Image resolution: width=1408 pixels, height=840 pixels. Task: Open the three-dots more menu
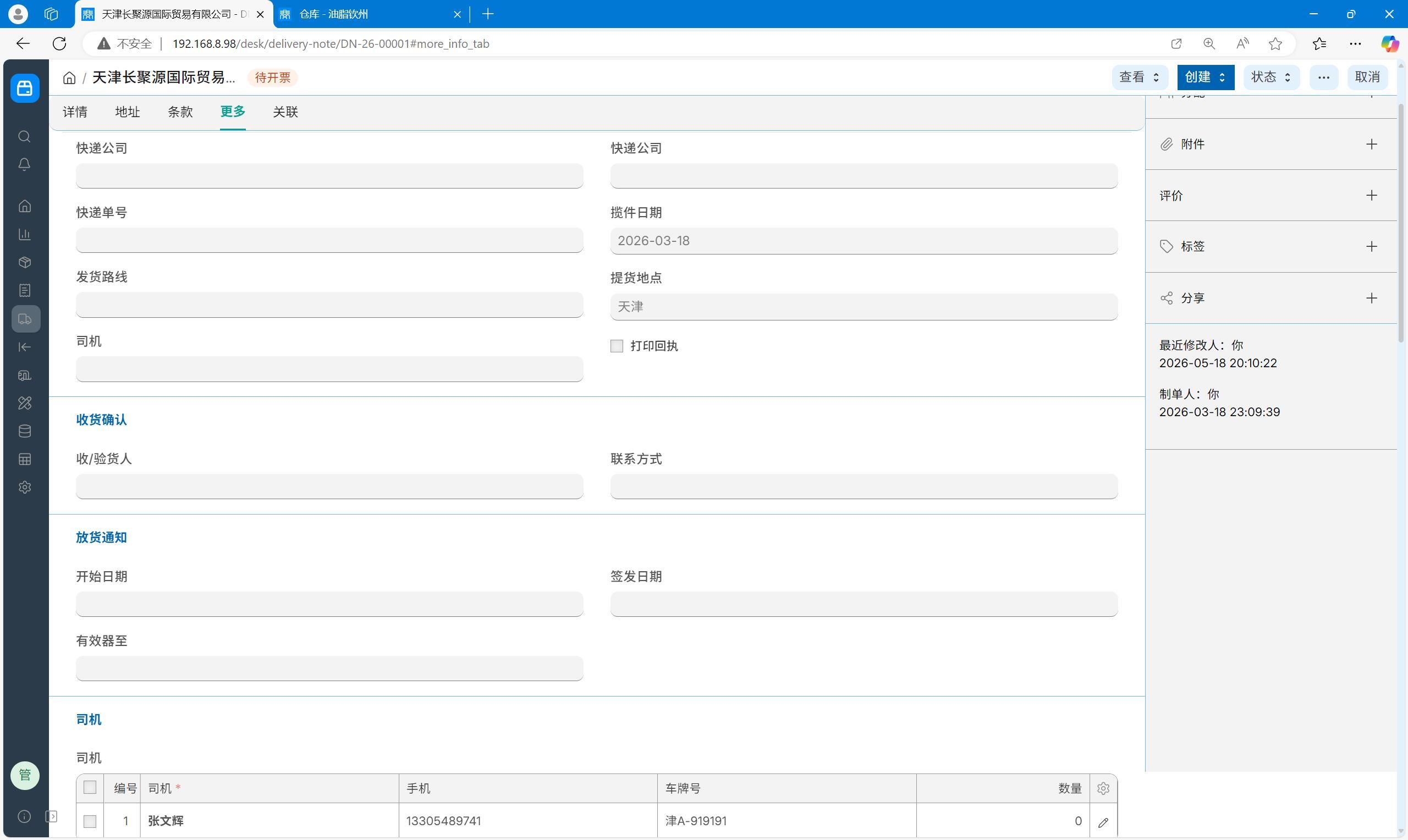pyautogui.click(x=1324, y=77)
